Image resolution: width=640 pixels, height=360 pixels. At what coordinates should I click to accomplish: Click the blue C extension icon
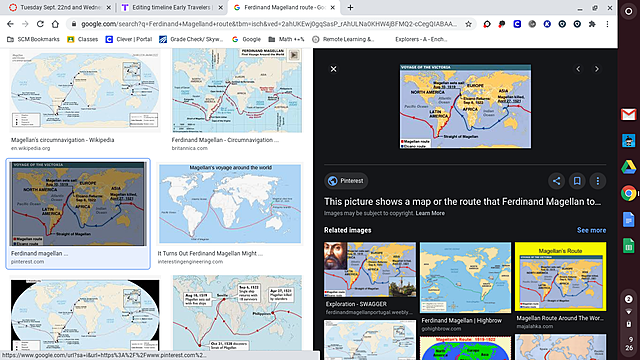517,24
